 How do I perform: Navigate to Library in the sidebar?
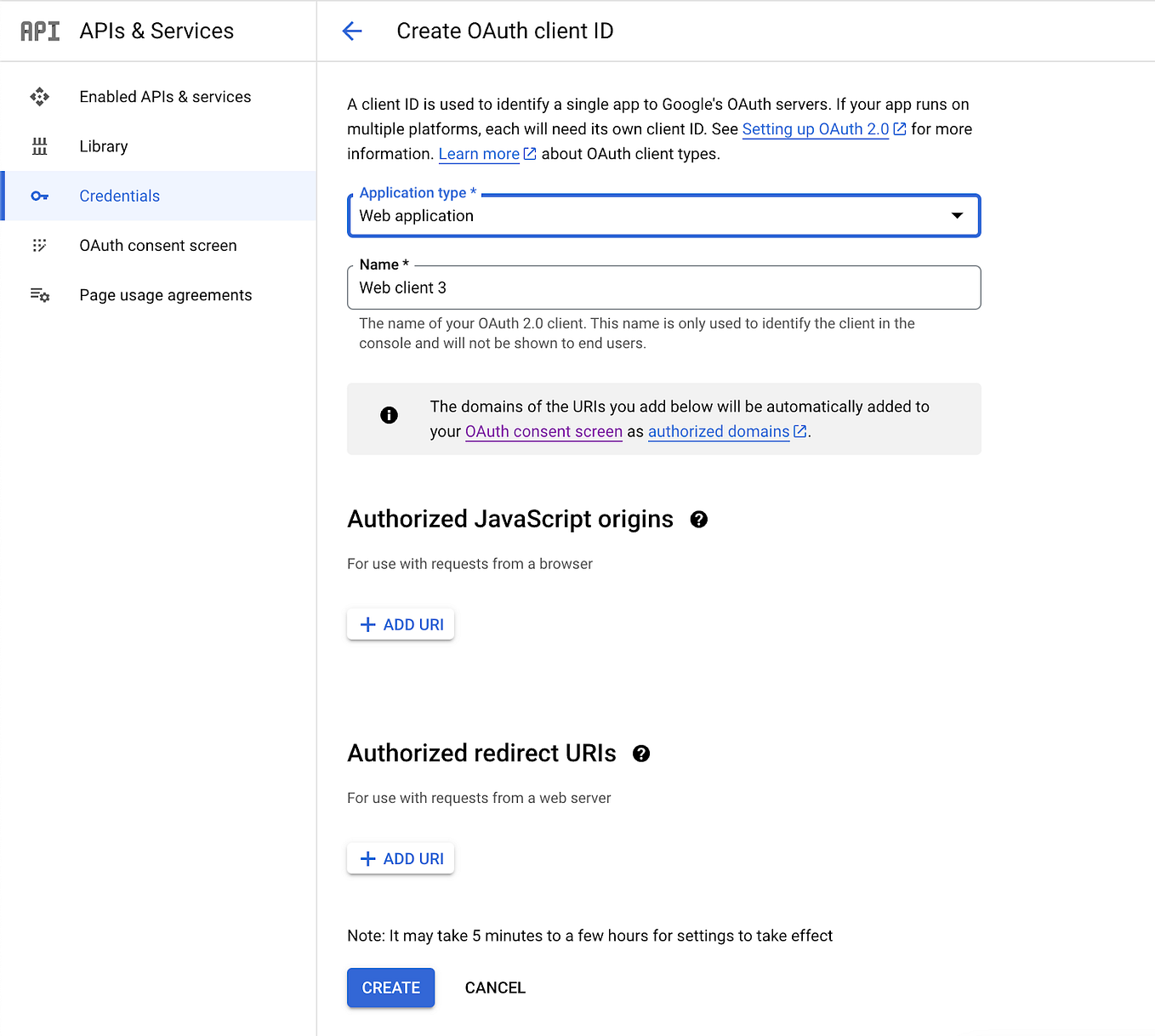pyautogui.click(x=103, y=145)
